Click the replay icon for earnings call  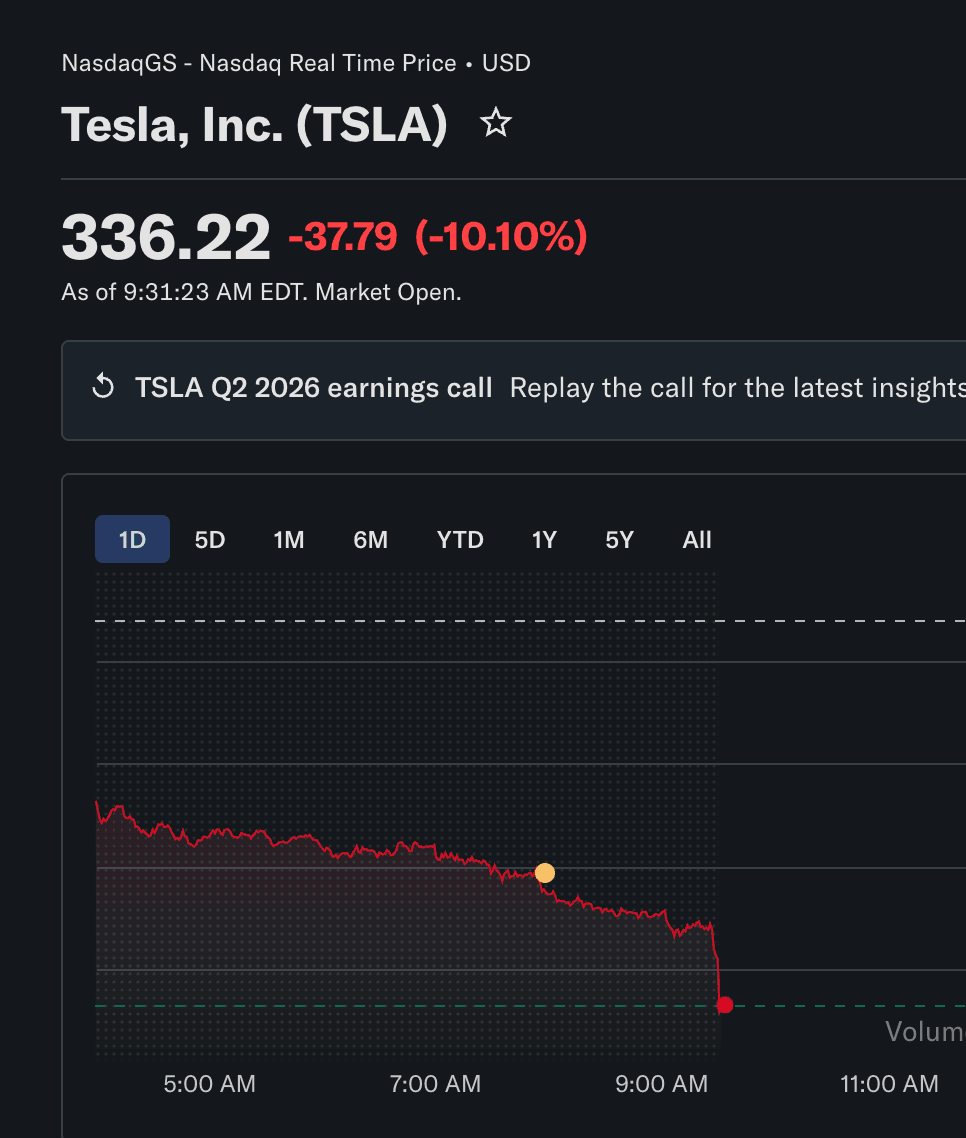(x=104, y=387)
